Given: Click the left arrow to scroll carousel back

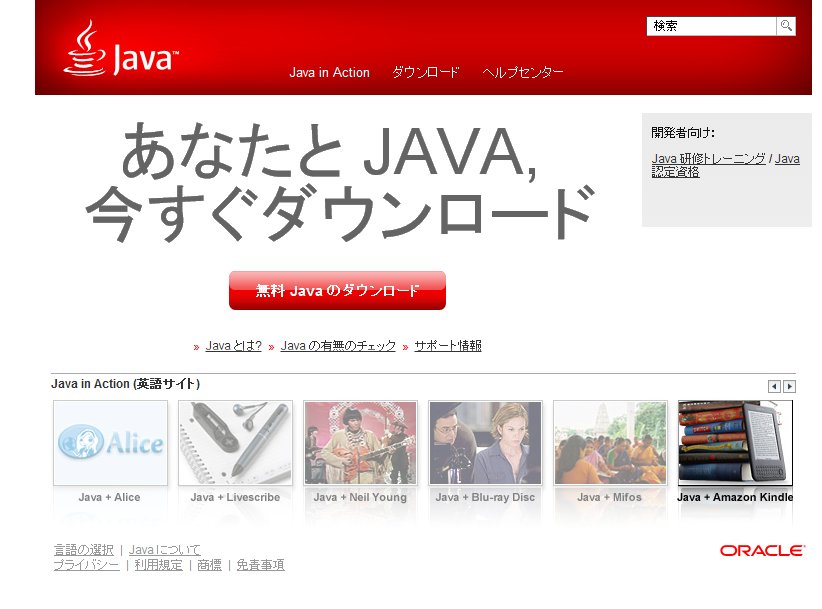Looking at the screenshot, I should tap(772, 385).
